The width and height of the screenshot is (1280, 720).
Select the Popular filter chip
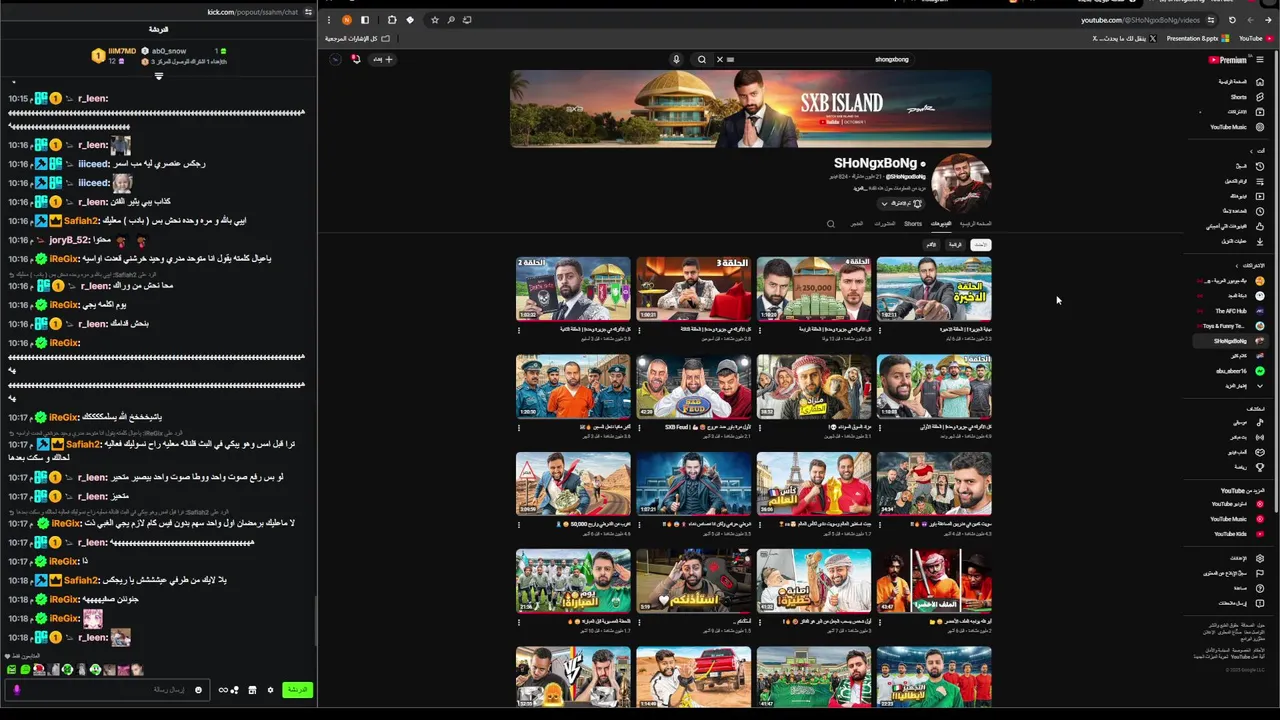955,245
